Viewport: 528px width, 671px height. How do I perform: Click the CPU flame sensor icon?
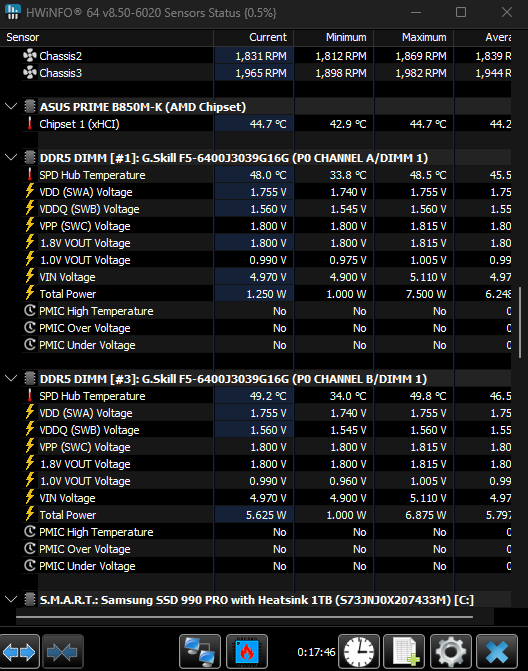[x=247, y=651]
